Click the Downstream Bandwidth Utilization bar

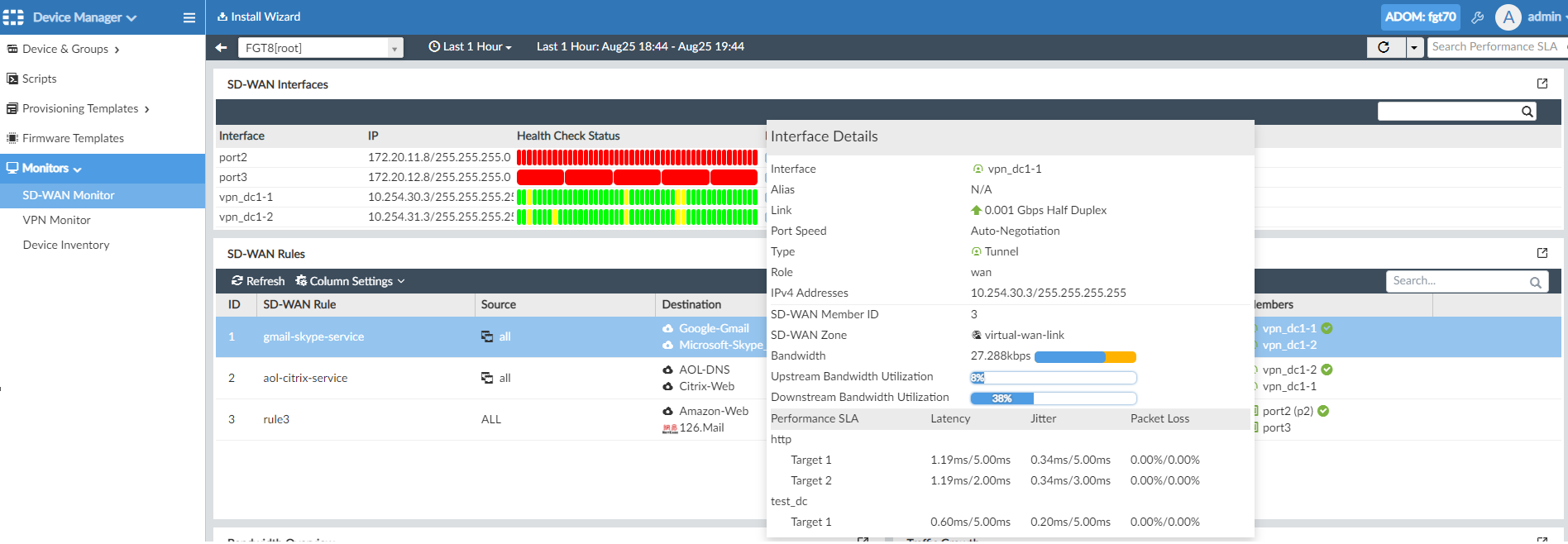(x=1053, y=398)
